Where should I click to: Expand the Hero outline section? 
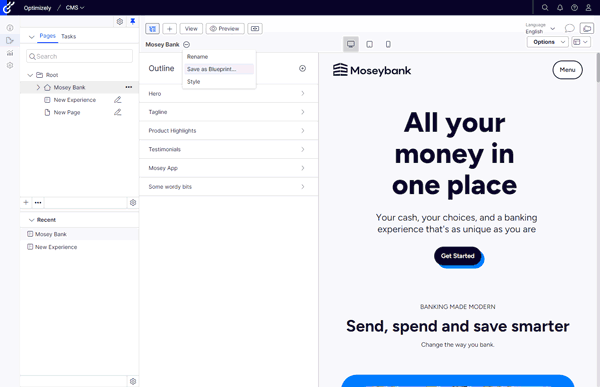pos(228,93)
